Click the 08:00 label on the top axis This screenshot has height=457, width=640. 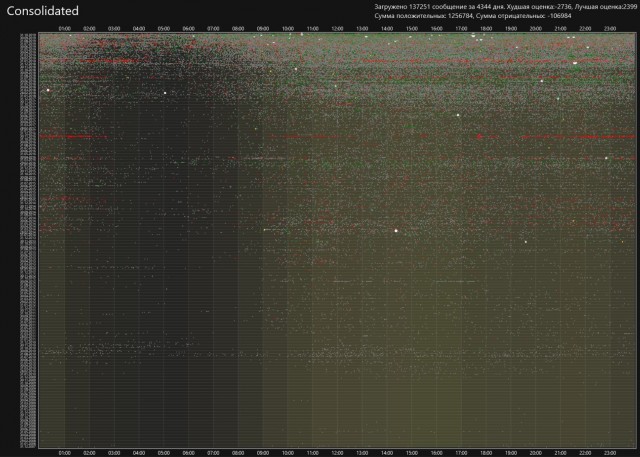click(x=238, y=29)
